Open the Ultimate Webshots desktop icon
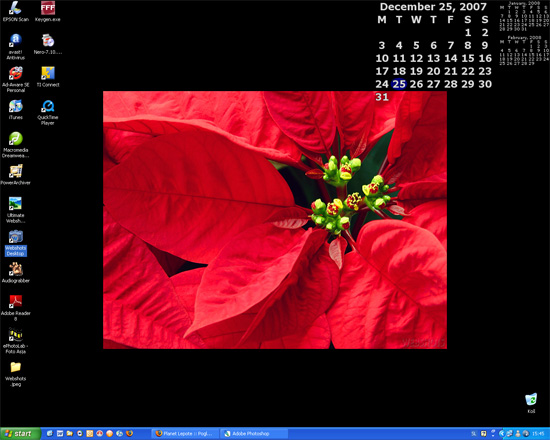The image size is (550, 440). [x=15, y=210]
